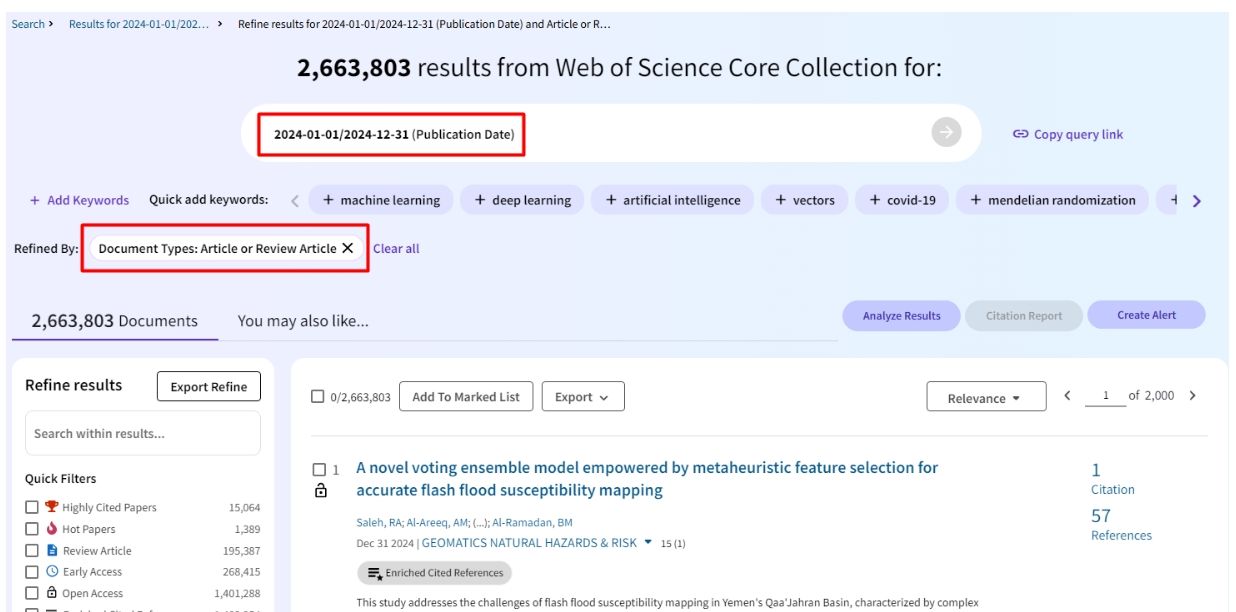
Task: Open journal GEOMATICS NATURAL HAZARDS & RISK
Action: click(529, 543)
